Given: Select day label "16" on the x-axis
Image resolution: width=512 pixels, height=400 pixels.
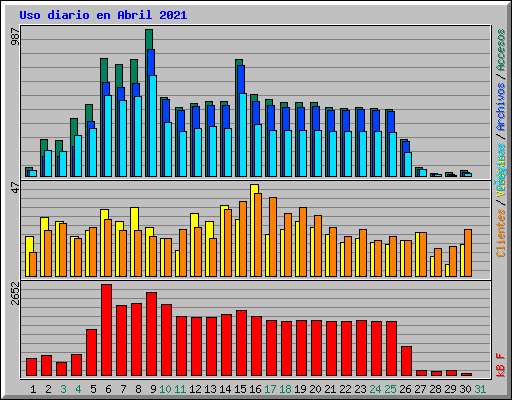Looking at the screenshot, I should point(255,389).
